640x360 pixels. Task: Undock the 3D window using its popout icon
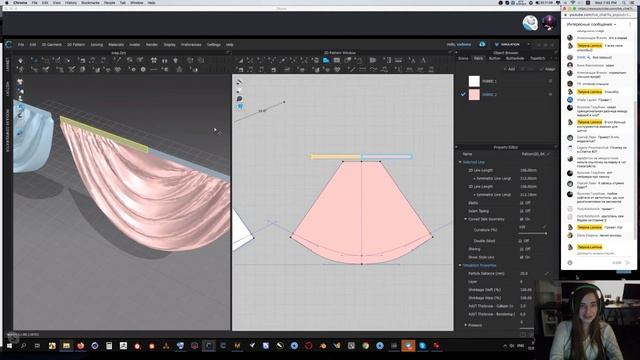pos(227,53)
